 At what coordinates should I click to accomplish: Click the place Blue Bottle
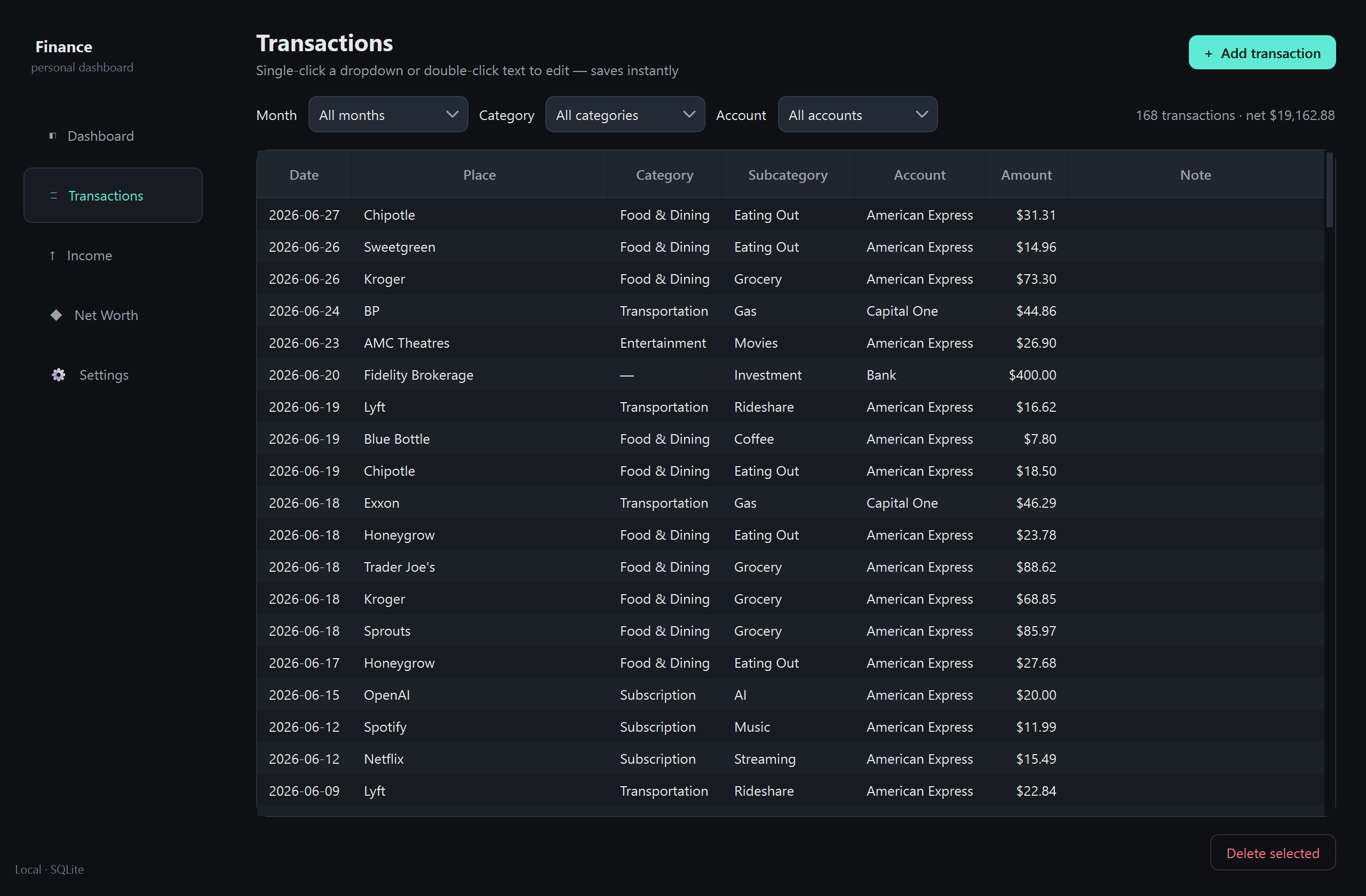tap(396, 439)
